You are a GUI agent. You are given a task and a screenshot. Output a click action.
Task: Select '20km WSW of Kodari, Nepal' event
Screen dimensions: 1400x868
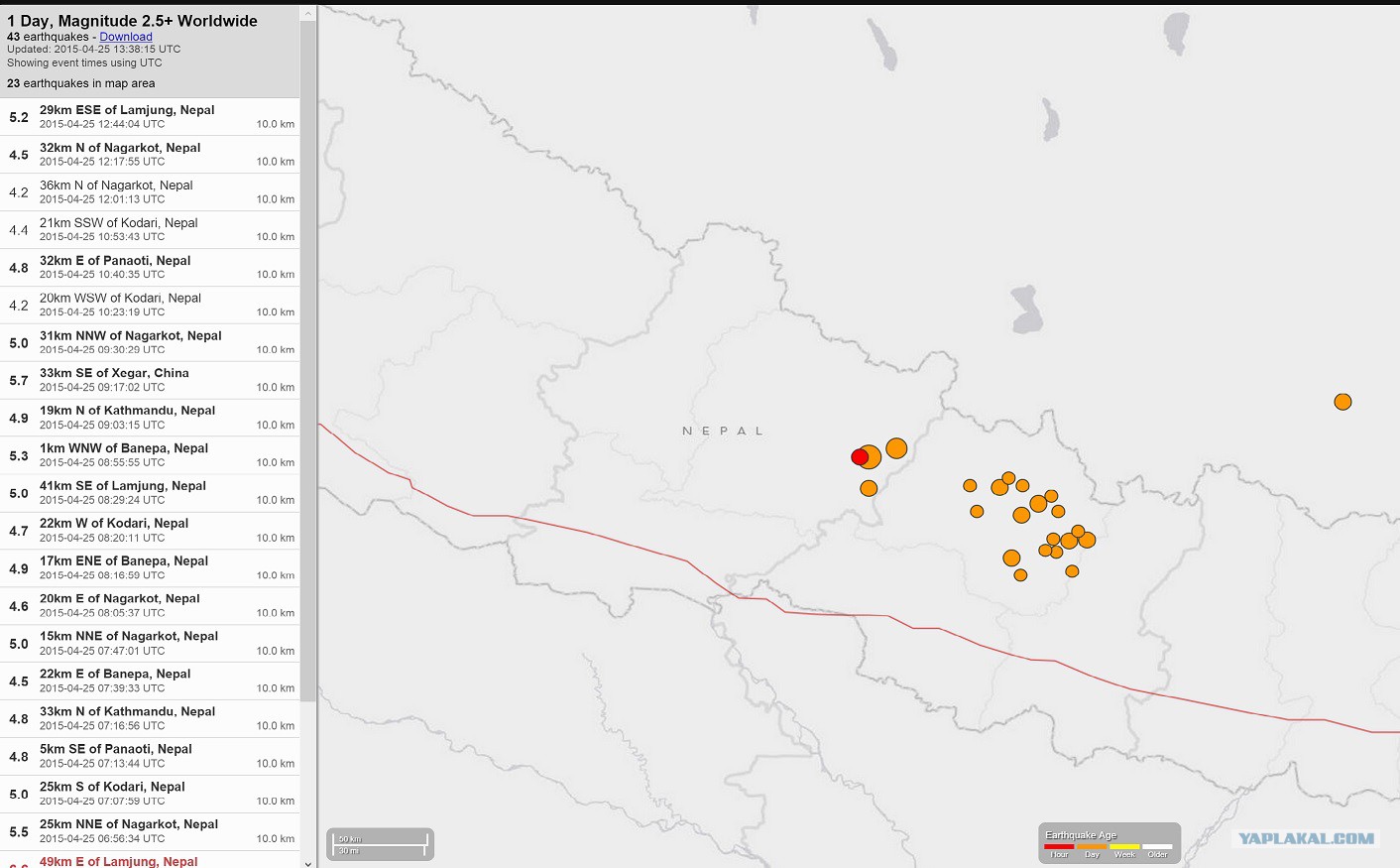coord(150,306)
